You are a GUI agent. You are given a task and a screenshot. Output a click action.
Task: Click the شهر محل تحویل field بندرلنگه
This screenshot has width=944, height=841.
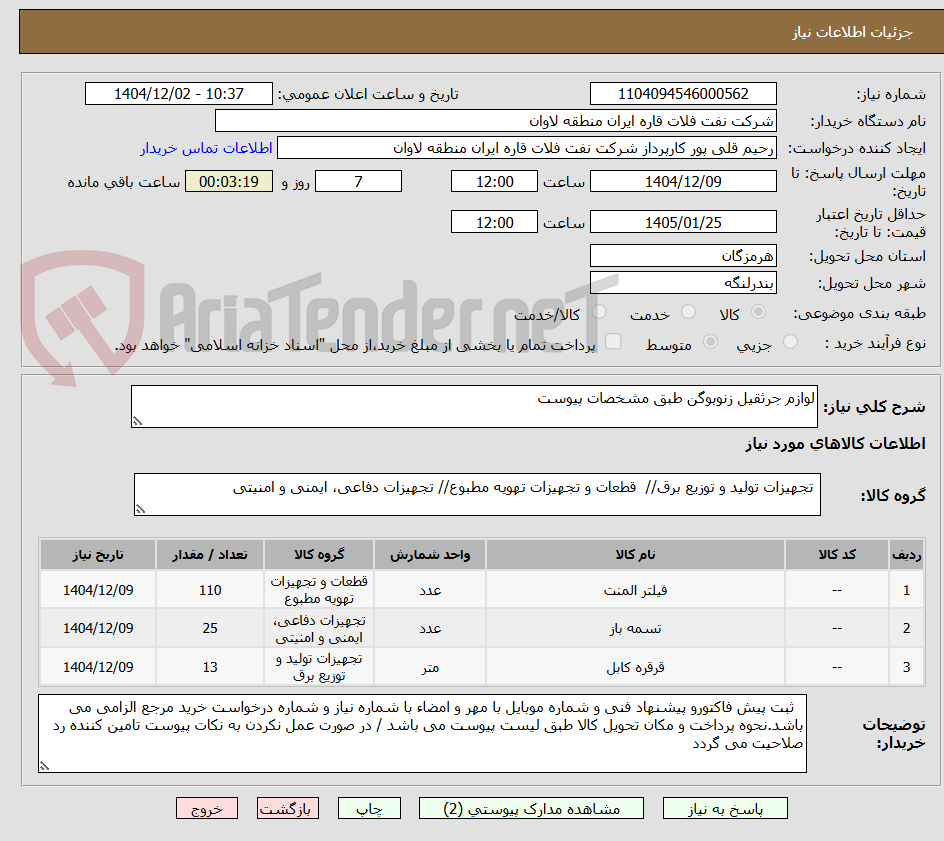[x=683, y=283]
